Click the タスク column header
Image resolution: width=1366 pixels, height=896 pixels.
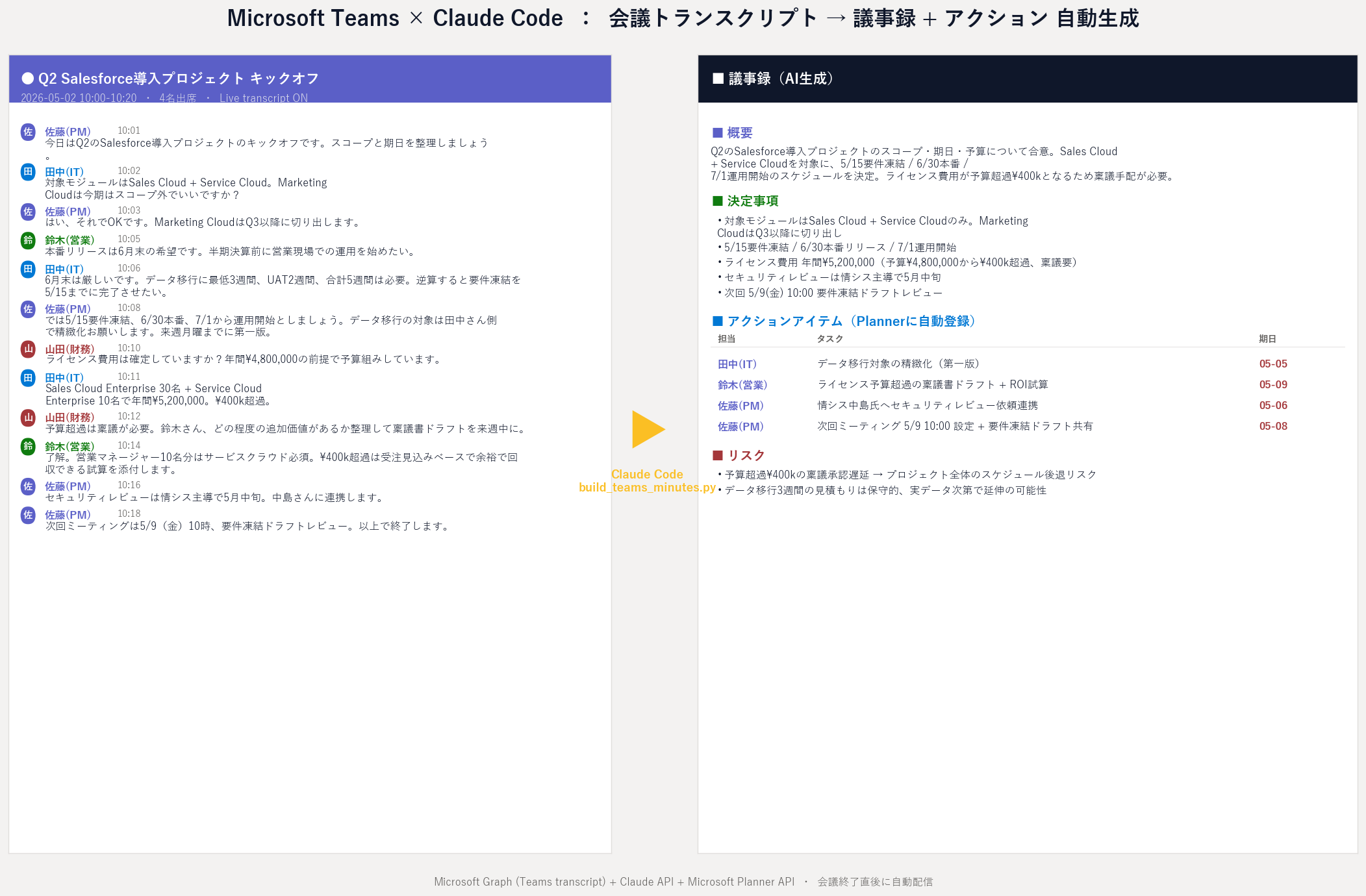(x=830, y=339)
